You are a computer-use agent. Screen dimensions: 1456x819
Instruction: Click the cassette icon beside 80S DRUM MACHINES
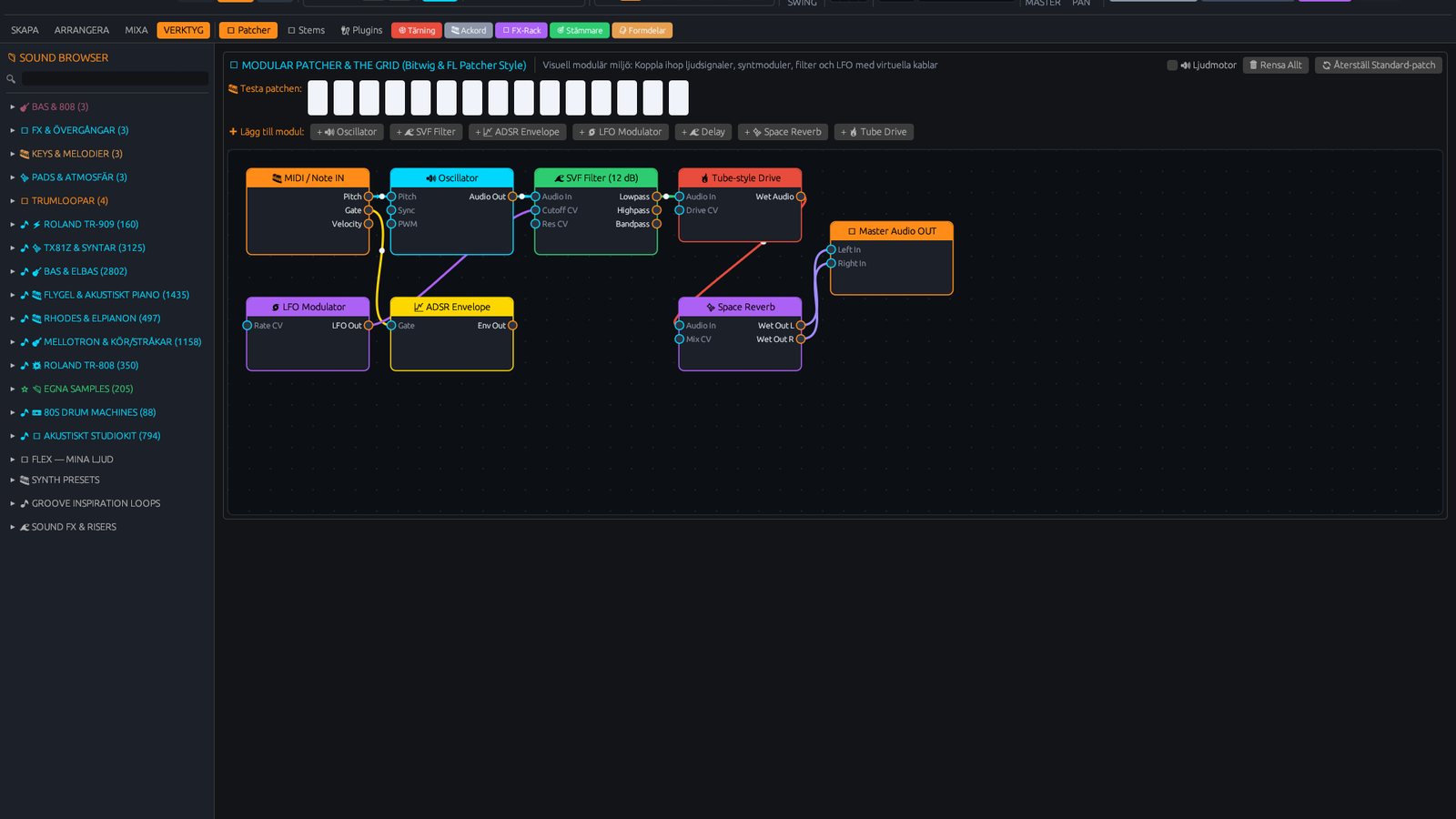(36, 412)
